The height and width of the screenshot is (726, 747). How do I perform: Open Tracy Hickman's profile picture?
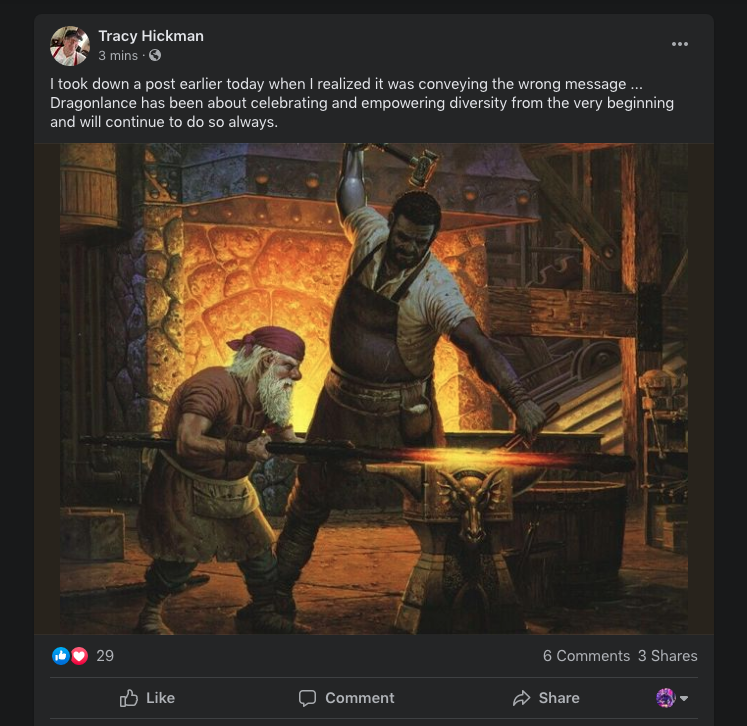70,46
